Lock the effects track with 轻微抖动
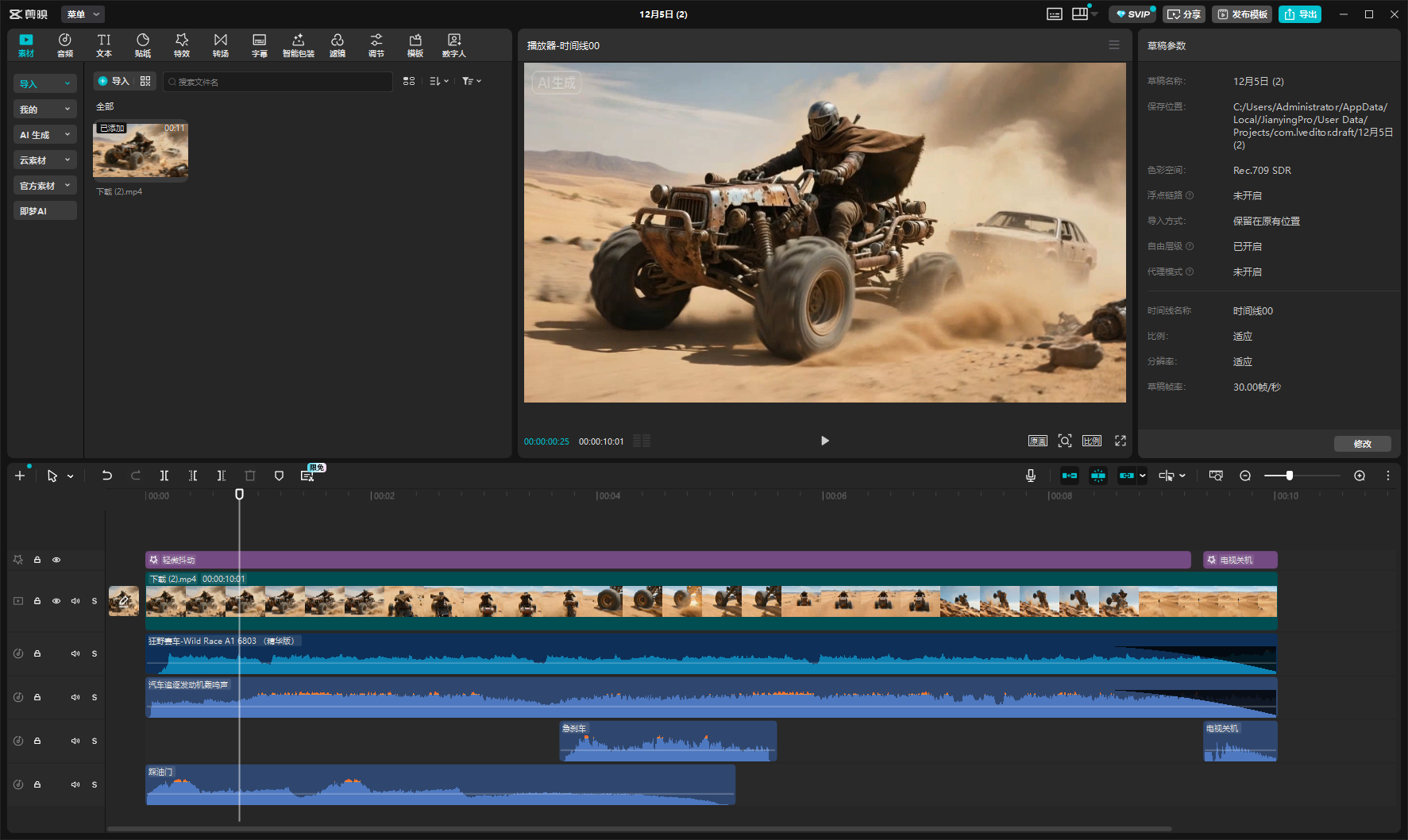The image size is (1408, 840). tap(37, 560)
